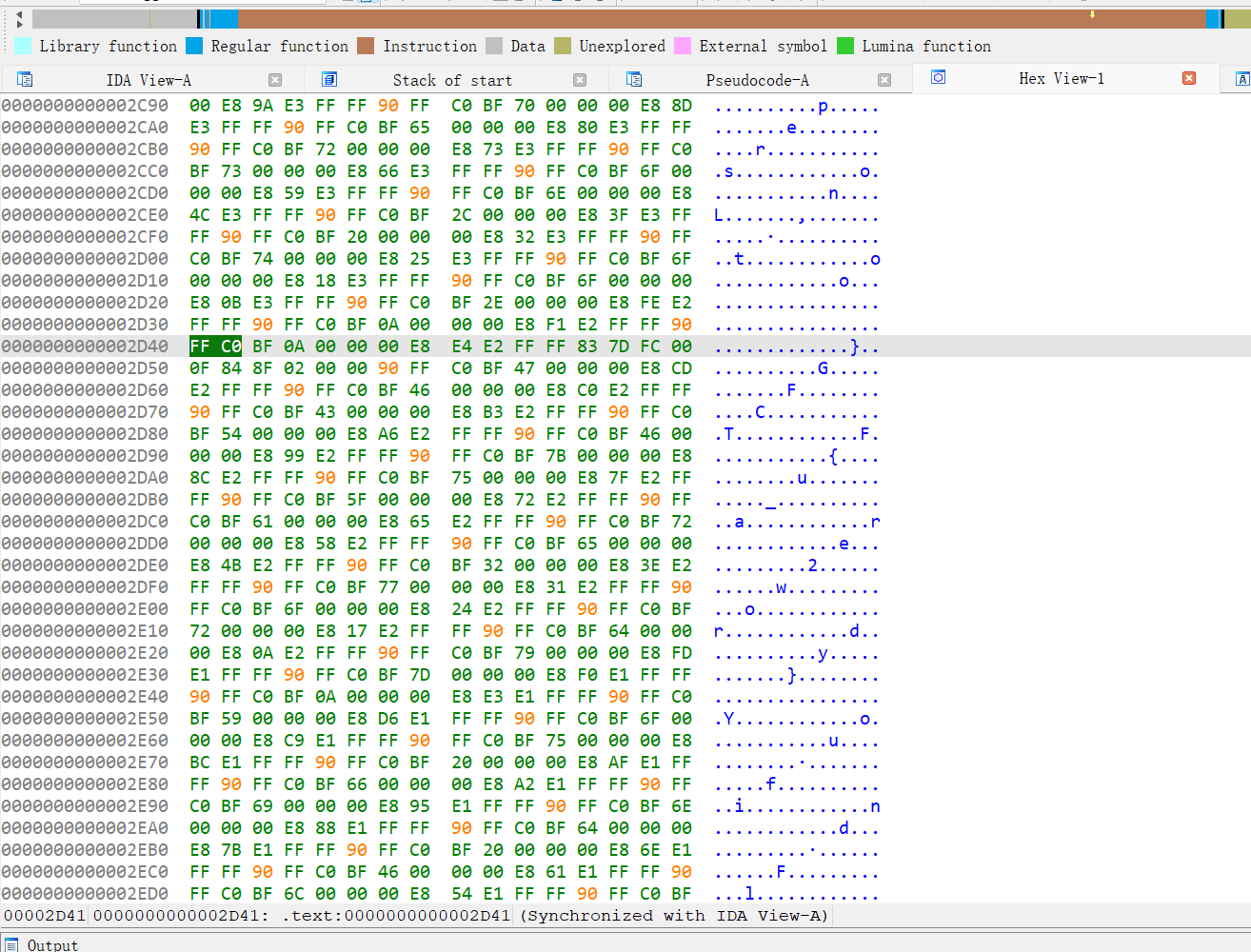Click the 'L' character in the 2CE0 ASCII column
The width and height of the screenshot is (1251, 952).
coord(719,215)
